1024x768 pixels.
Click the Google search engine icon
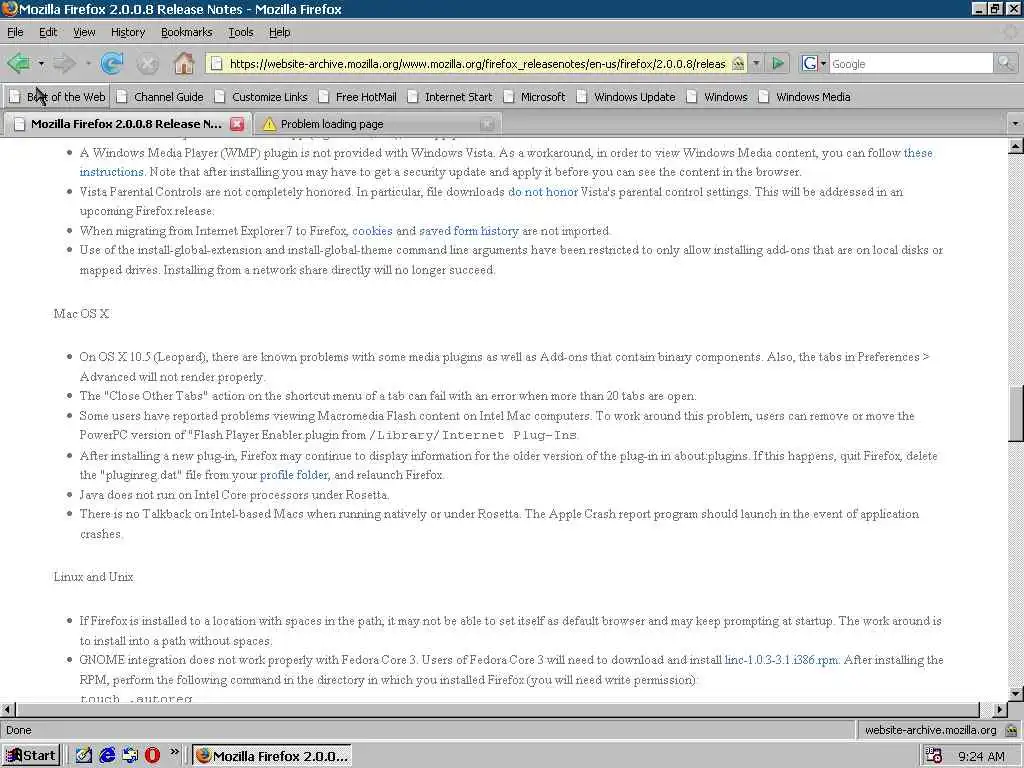tap(809, 63)
